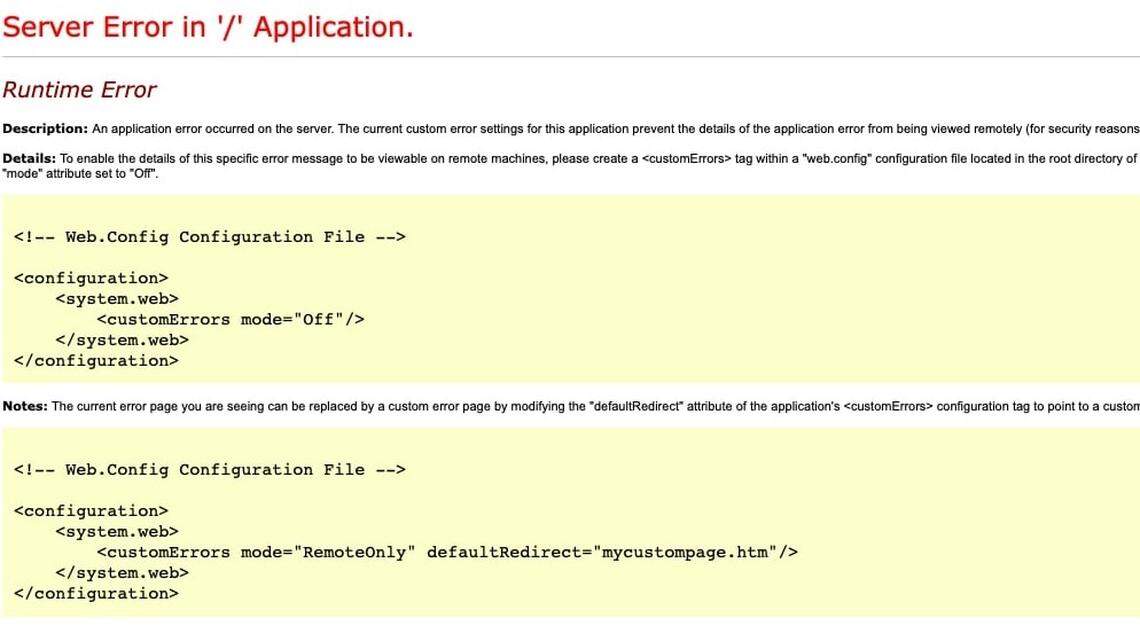This screenshot has width=1140, height=641.
Task: Click the Web.Config comment line in second code block
Action: click(x=209, y=470)
